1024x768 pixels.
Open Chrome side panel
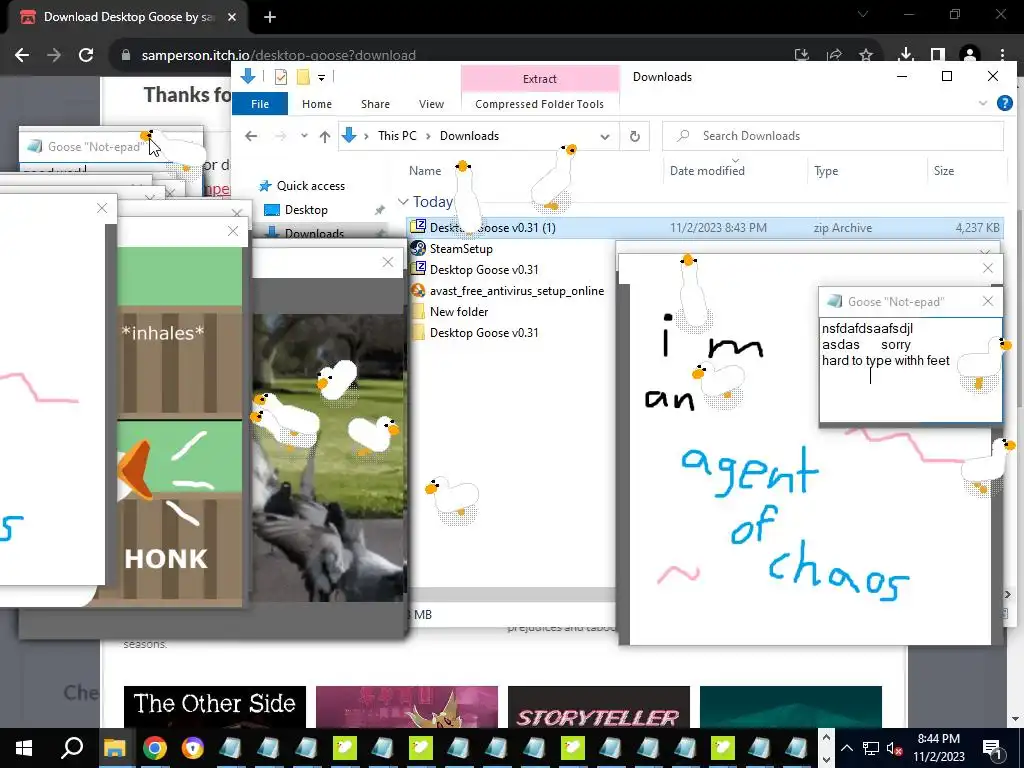(937, 55)
